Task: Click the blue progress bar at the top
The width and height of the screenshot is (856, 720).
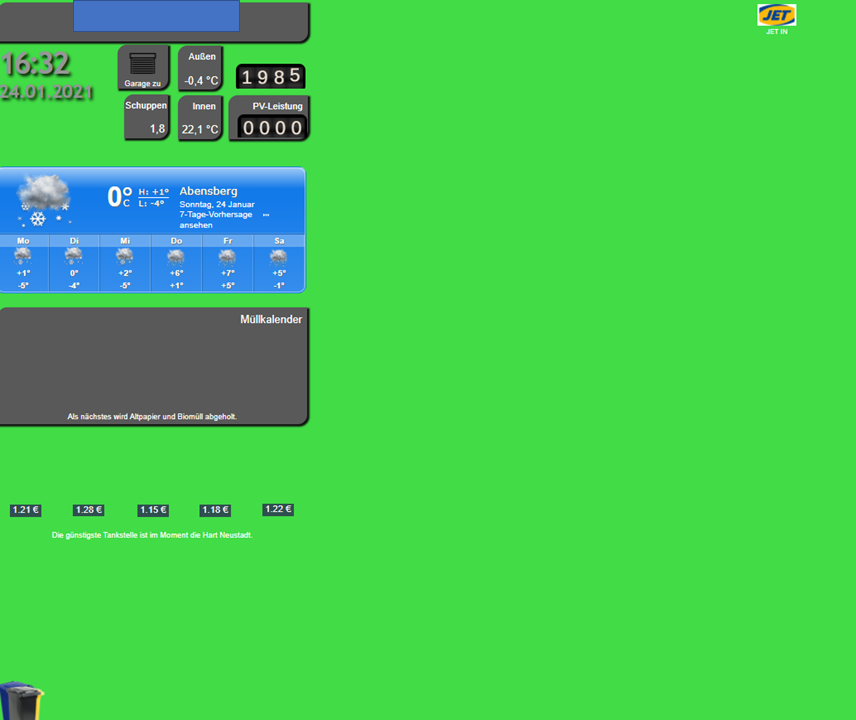Action: pyautogui.click(x=155, y=17)
